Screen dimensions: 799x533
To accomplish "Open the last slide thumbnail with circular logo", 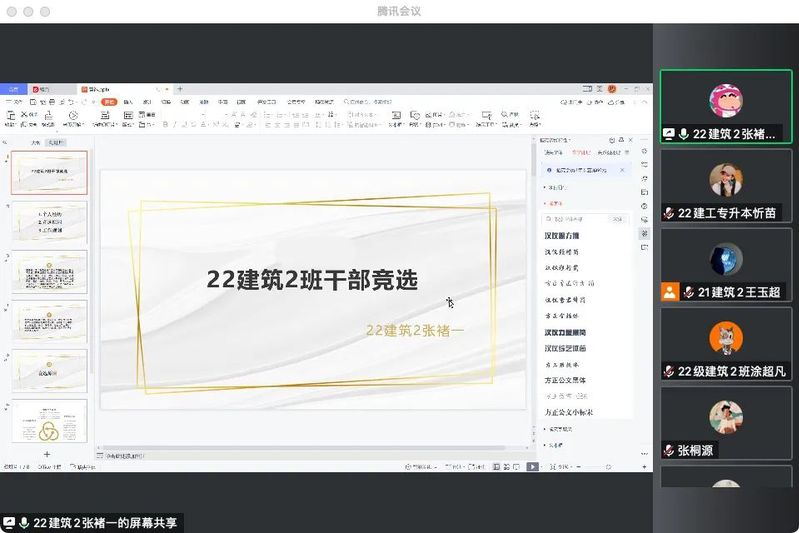I will [x=49, y=421].
